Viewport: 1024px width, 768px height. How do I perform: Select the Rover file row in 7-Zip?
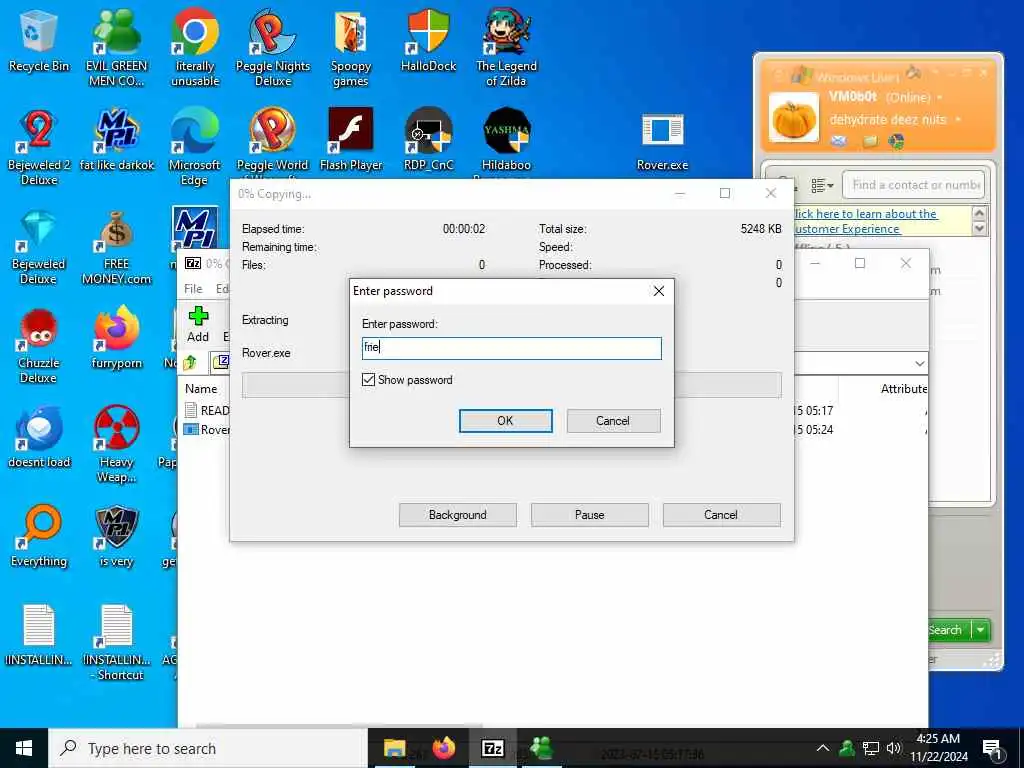[x=206, y=429]
